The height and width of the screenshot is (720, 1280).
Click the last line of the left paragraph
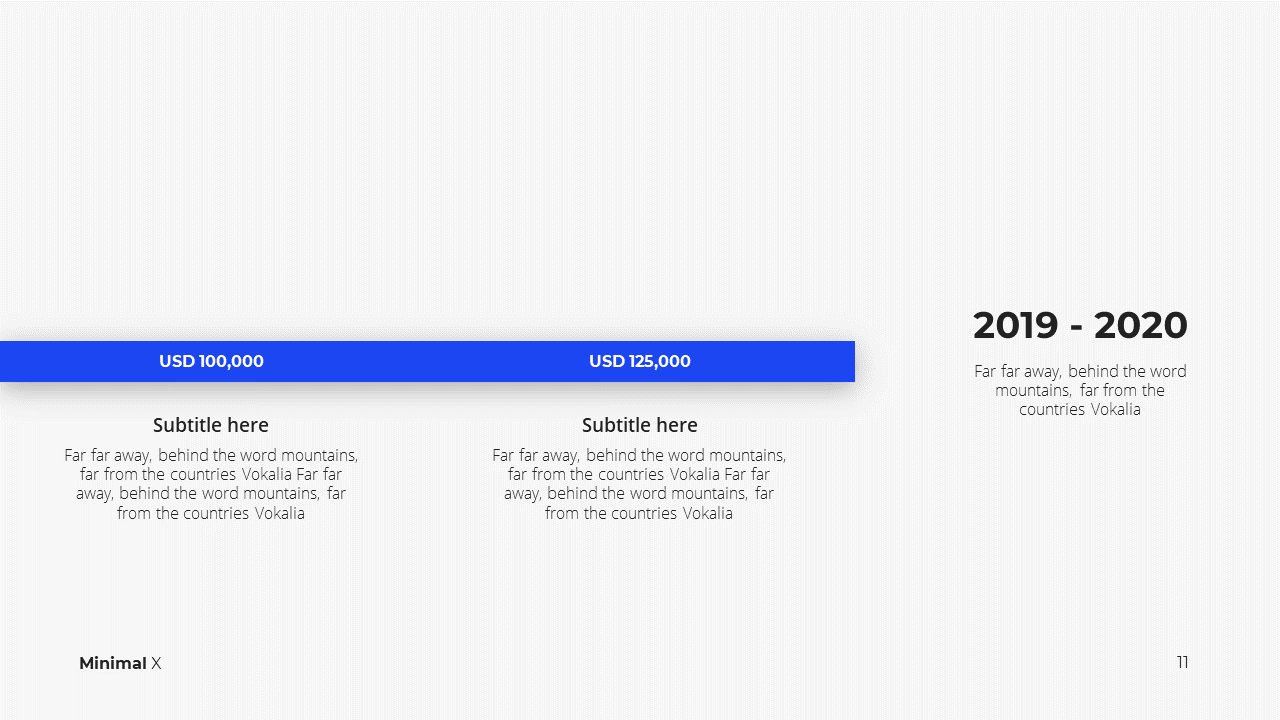(211, 513)
